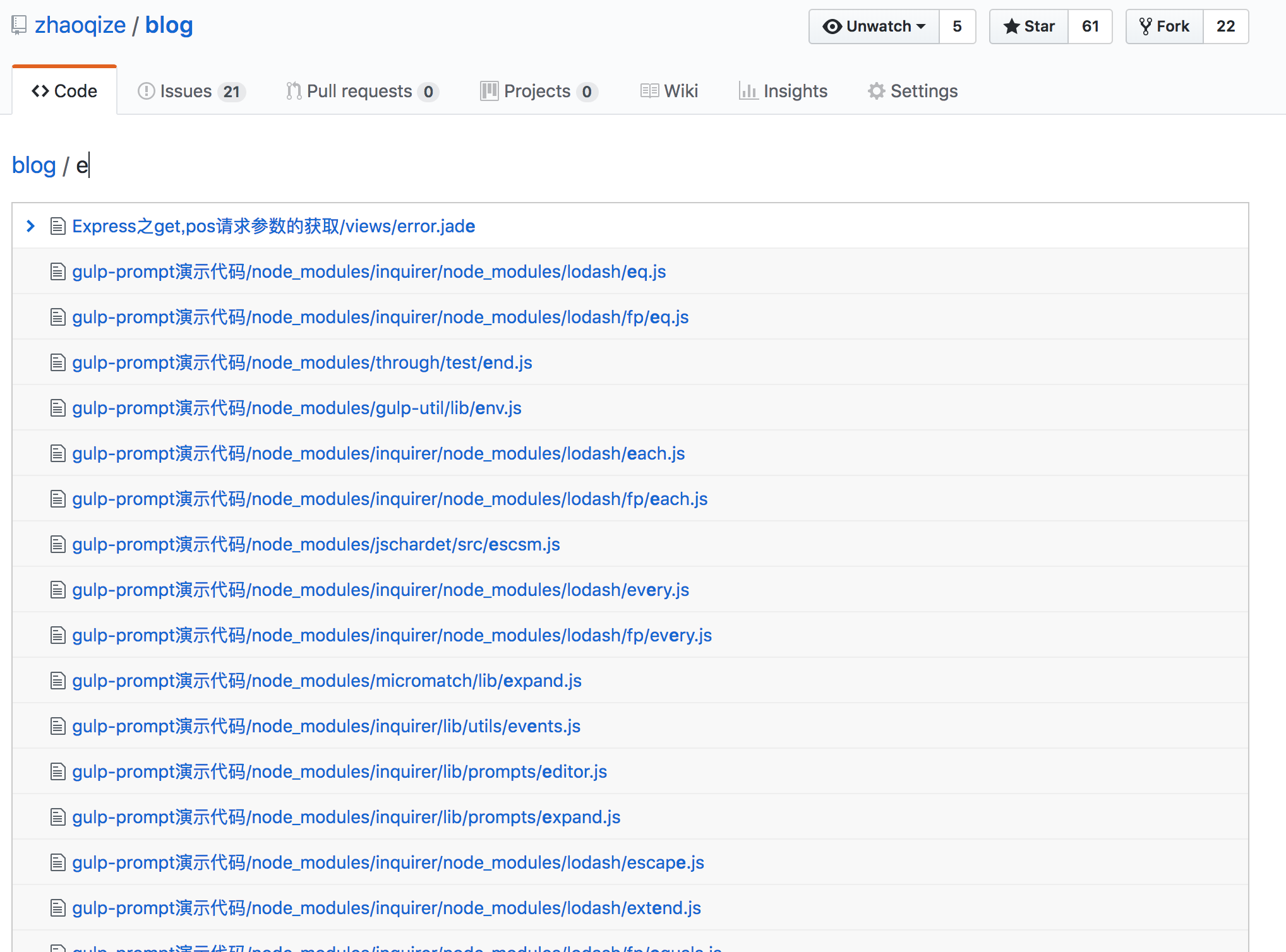Image resolution: width=1286 pixels, height=952 pixels.
Task: Switch to the Issues tab
Action: coord(191,91)
